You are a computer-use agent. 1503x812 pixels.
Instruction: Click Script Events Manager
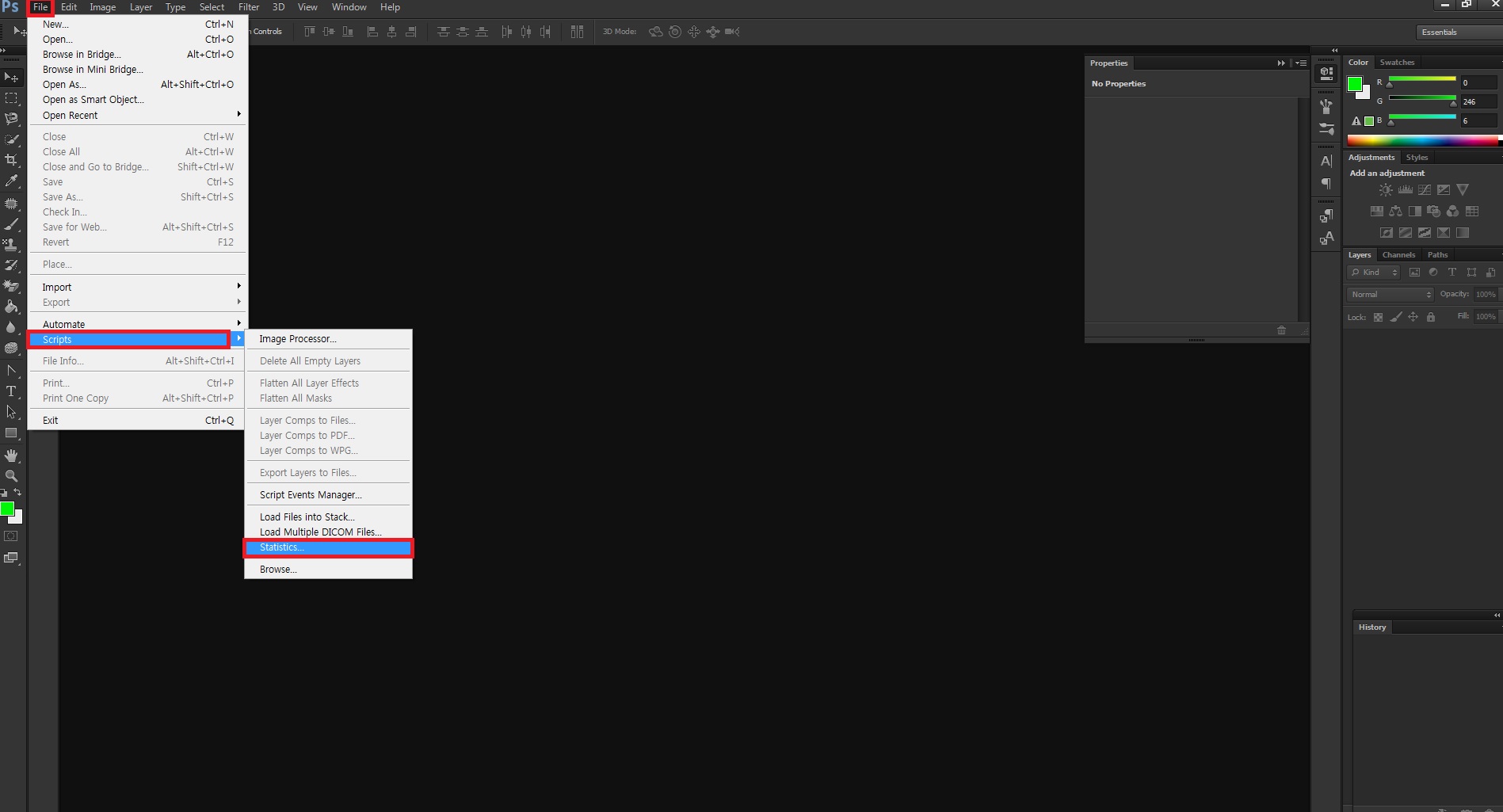(x=328, y=495)
